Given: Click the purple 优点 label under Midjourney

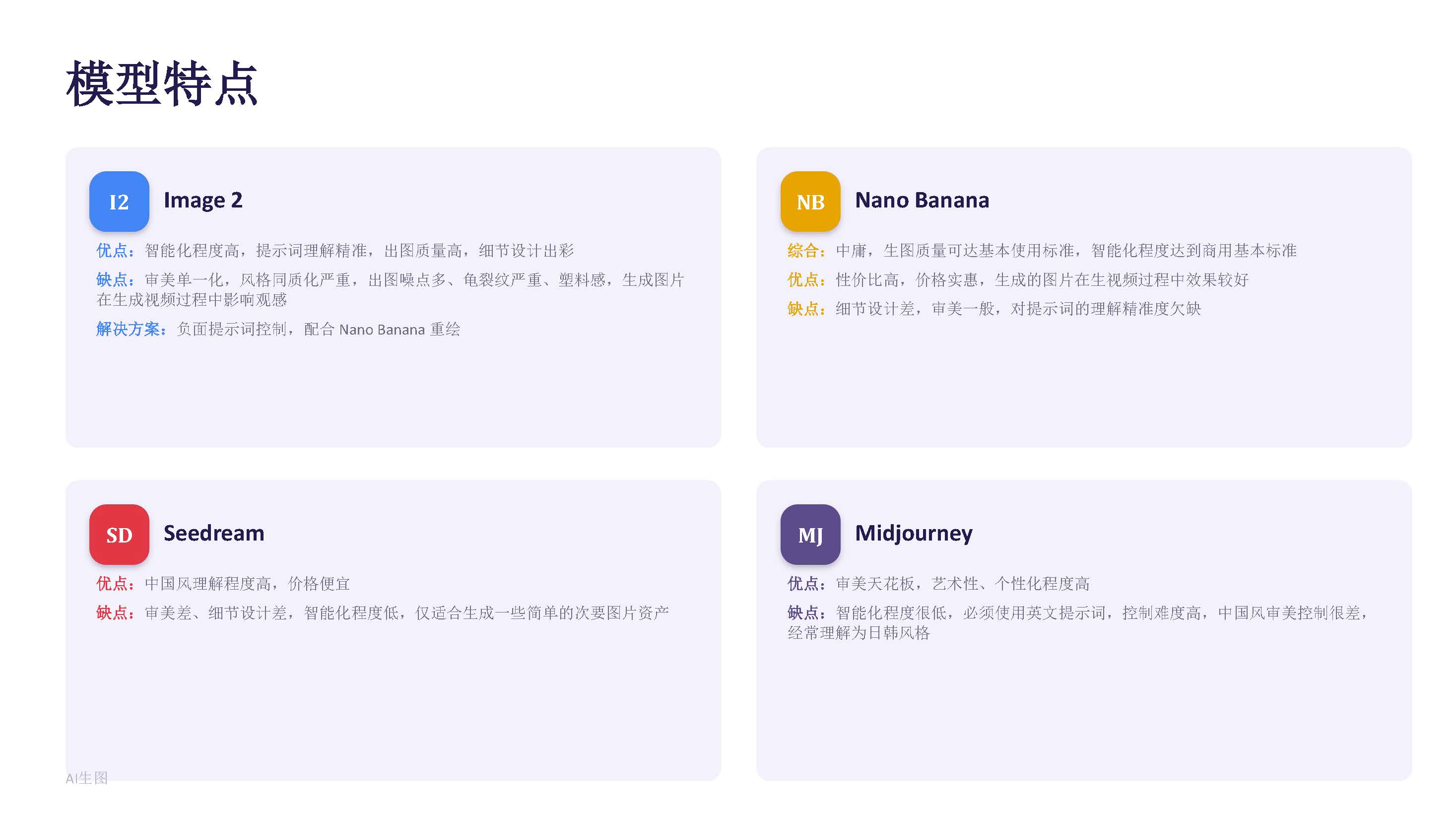Looking at the screenshot, I should [806, 583].
